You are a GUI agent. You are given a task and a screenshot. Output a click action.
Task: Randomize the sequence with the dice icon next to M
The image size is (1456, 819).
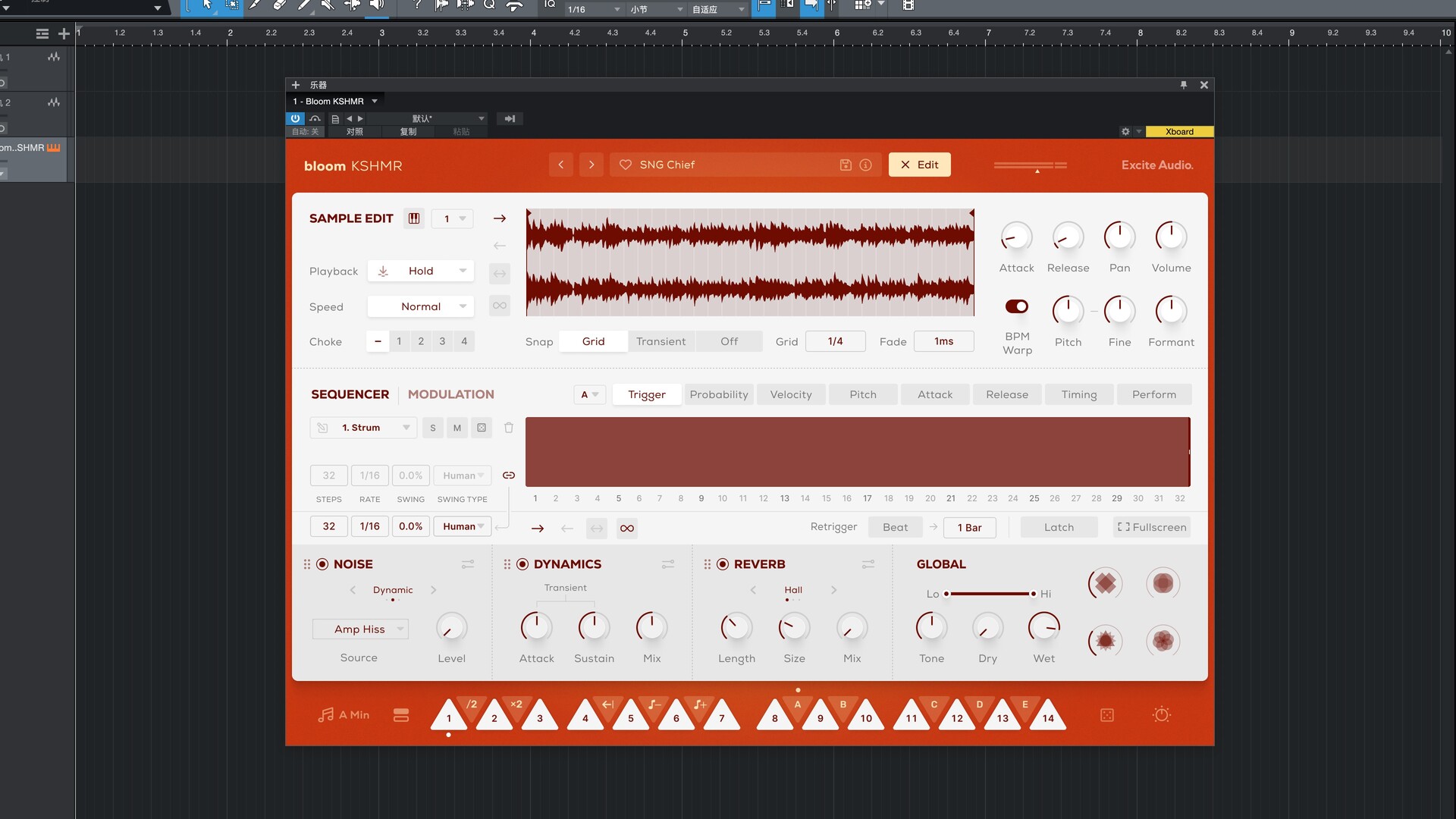482,428
